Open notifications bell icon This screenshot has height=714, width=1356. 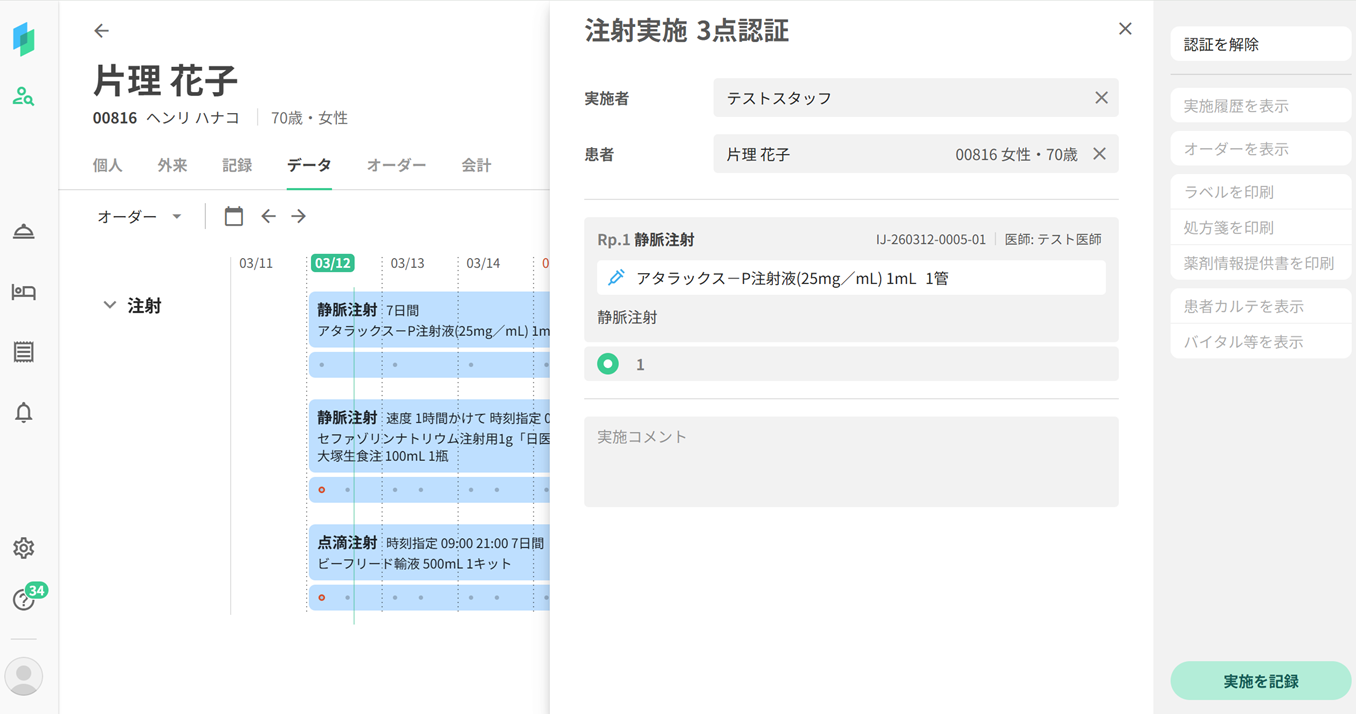pos(23,412)
